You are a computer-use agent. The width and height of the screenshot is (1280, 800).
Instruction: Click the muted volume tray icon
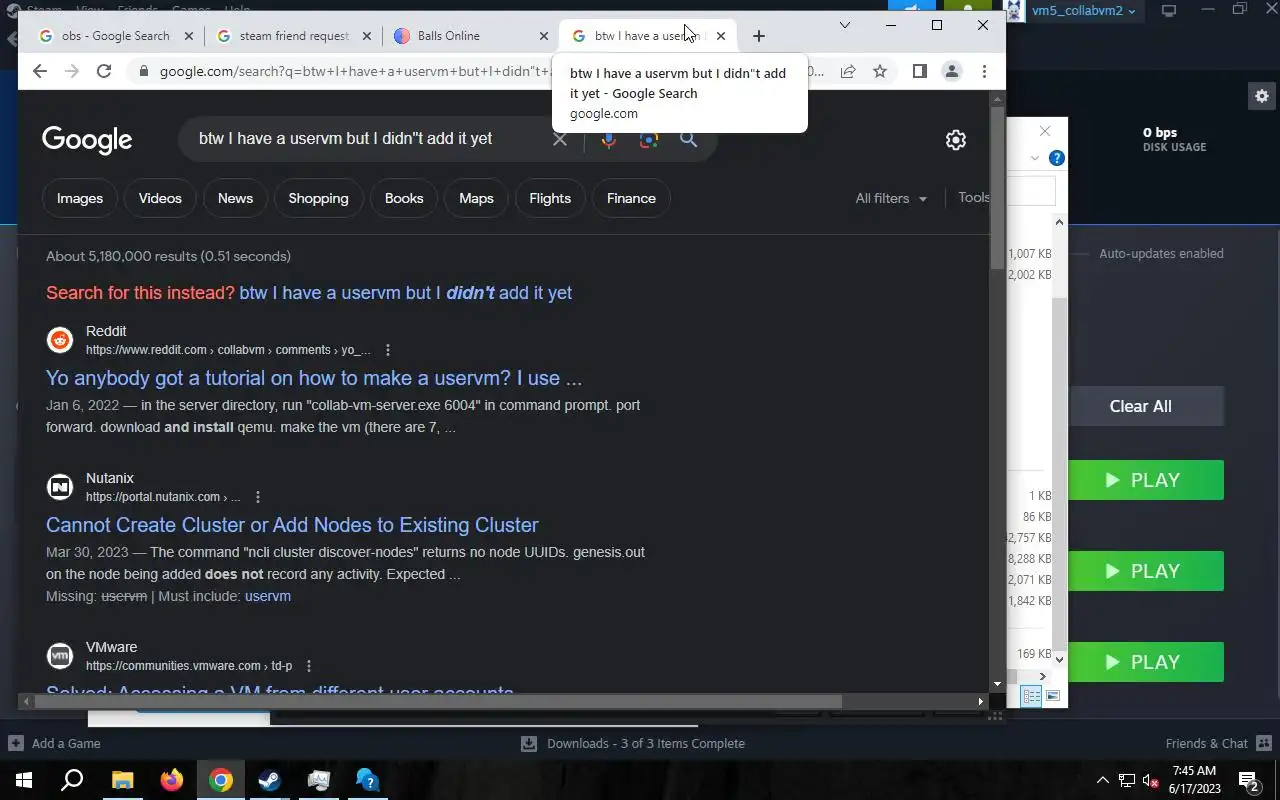tap(1150, 781)
